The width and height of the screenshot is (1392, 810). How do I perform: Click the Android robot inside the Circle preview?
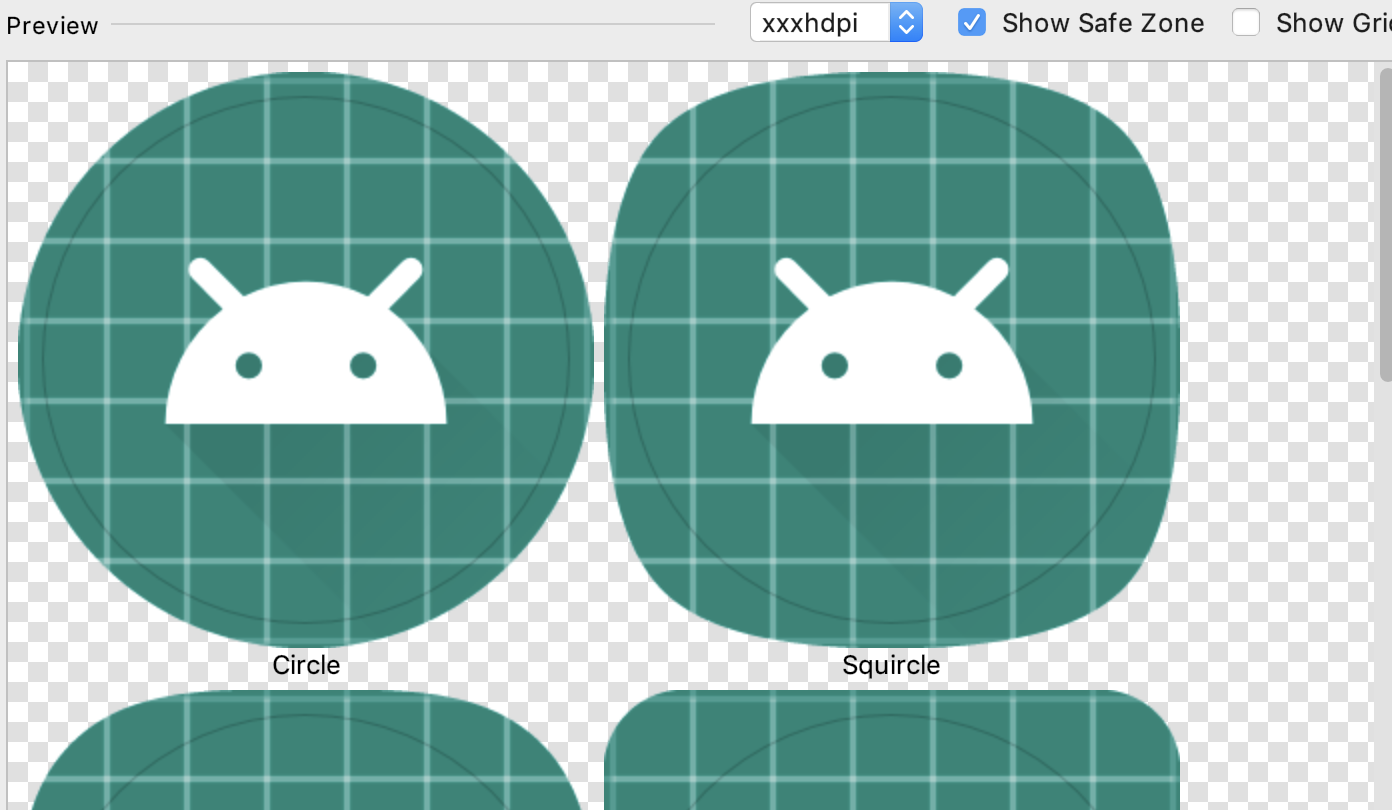tap(306, 345)
